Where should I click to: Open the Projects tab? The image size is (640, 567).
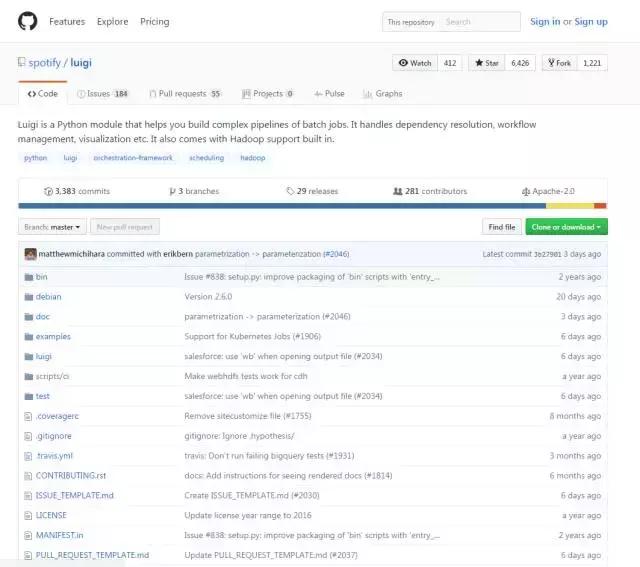point(267,93)
